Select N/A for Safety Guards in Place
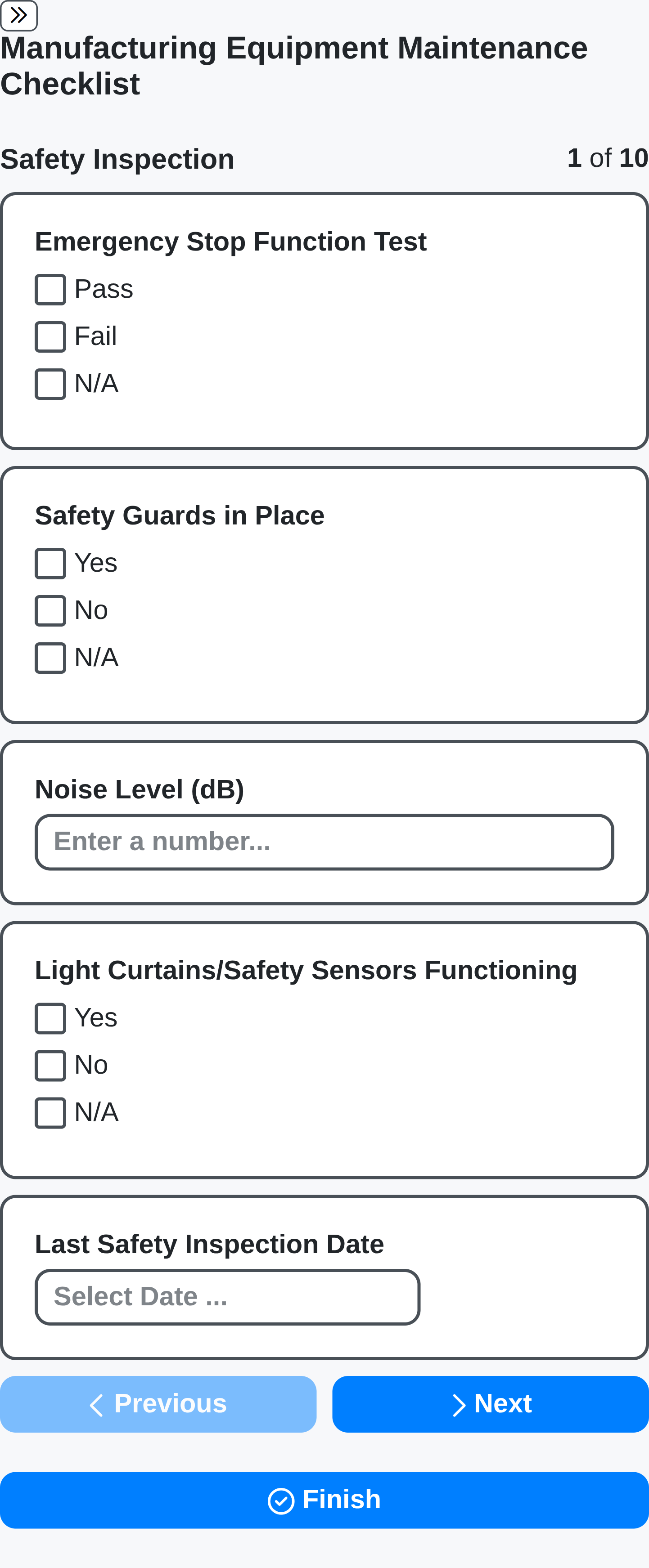 pos(50,658)
